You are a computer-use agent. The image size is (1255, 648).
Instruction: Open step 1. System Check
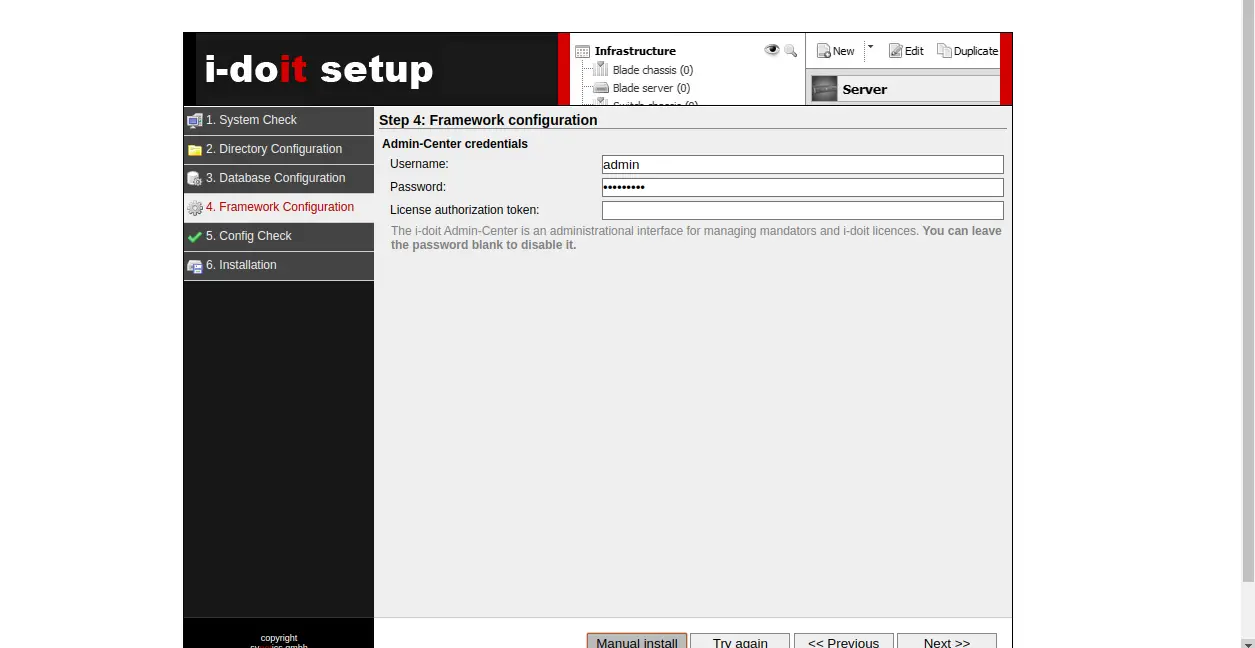(x=278, y=120)
